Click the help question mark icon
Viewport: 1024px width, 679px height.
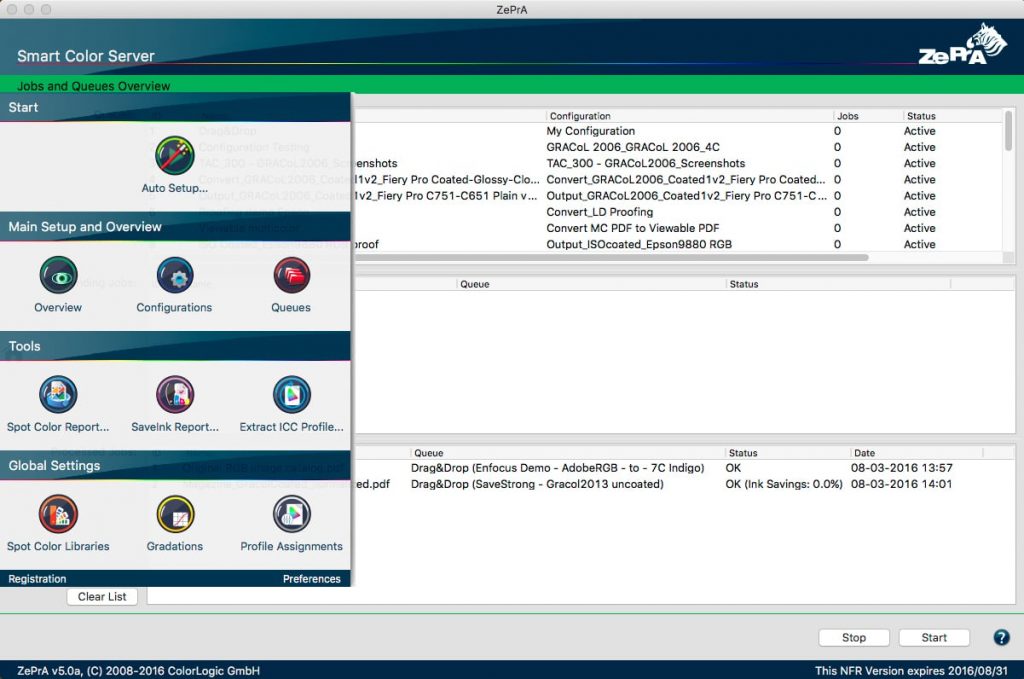pyautogui.click(x=1001, y=637)
